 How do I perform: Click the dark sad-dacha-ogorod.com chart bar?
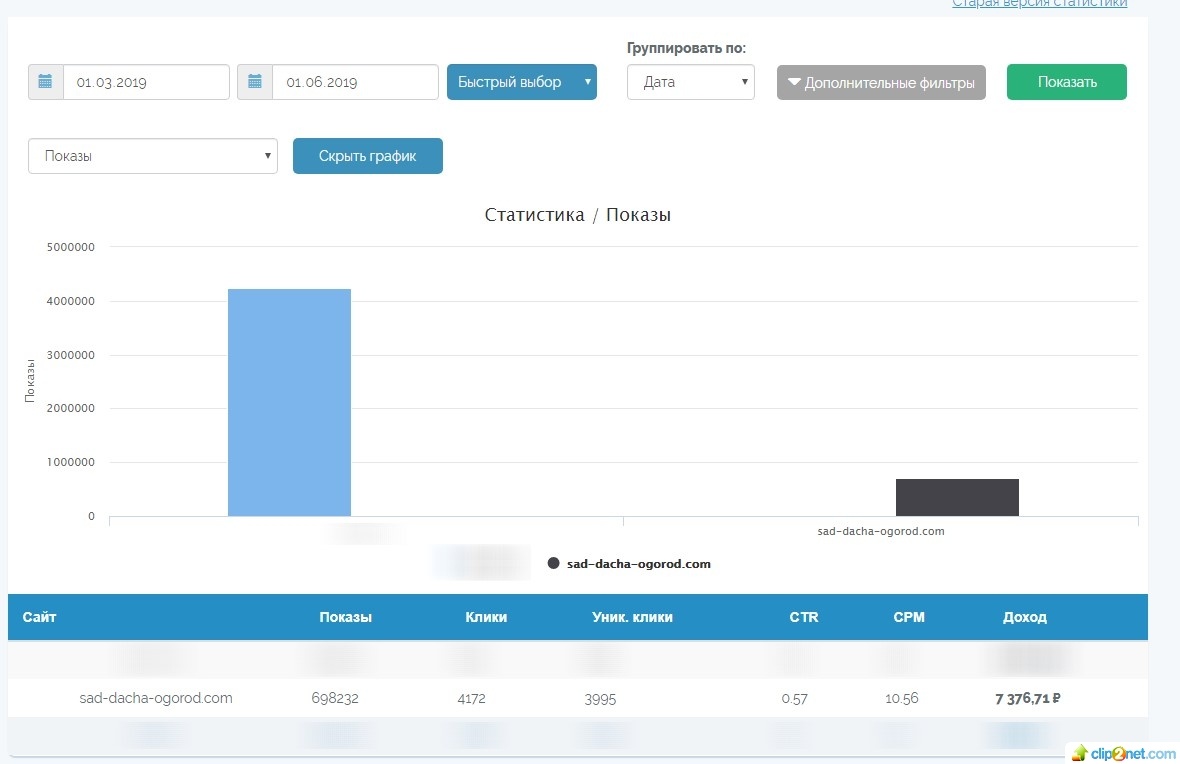tap(956, 498)
